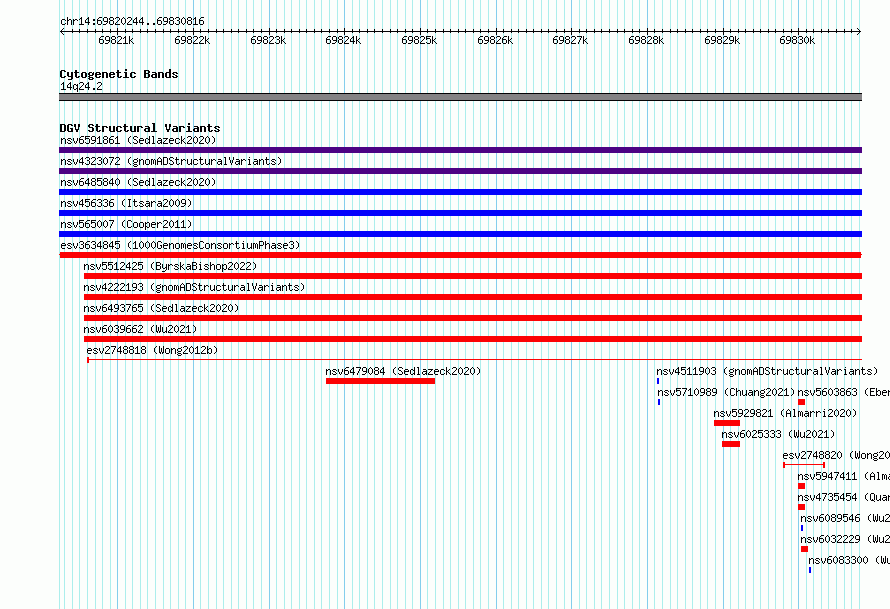Select nsv5710989 (Chuang2021) label
Viewport: 890px width, 609px height.
[x=726, y=392]
